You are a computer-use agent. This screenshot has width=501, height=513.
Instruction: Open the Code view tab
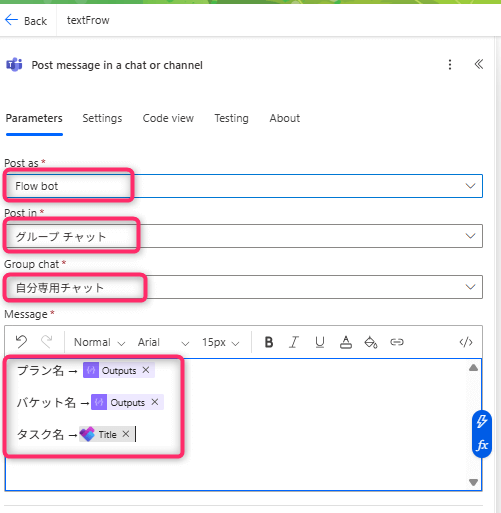(x=168, y=118)
